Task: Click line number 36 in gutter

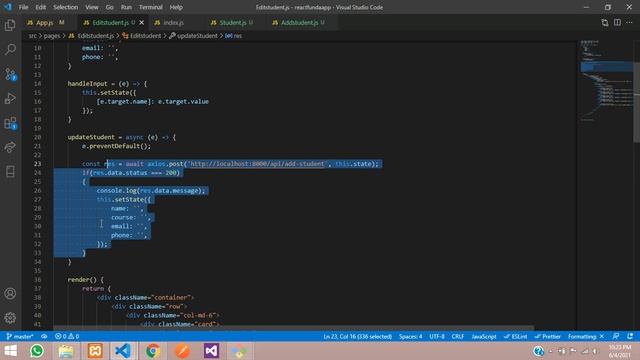Action: click(x=38, y=280)
